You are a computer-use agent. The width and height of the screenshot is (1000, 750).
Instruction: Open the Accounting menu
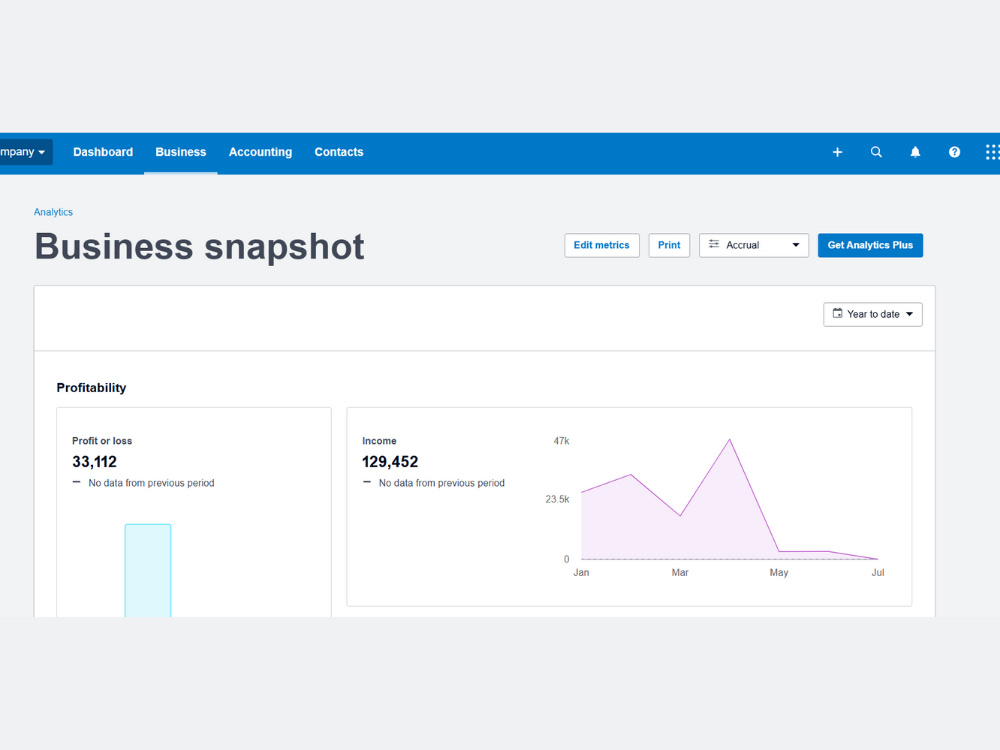[260, 152]
